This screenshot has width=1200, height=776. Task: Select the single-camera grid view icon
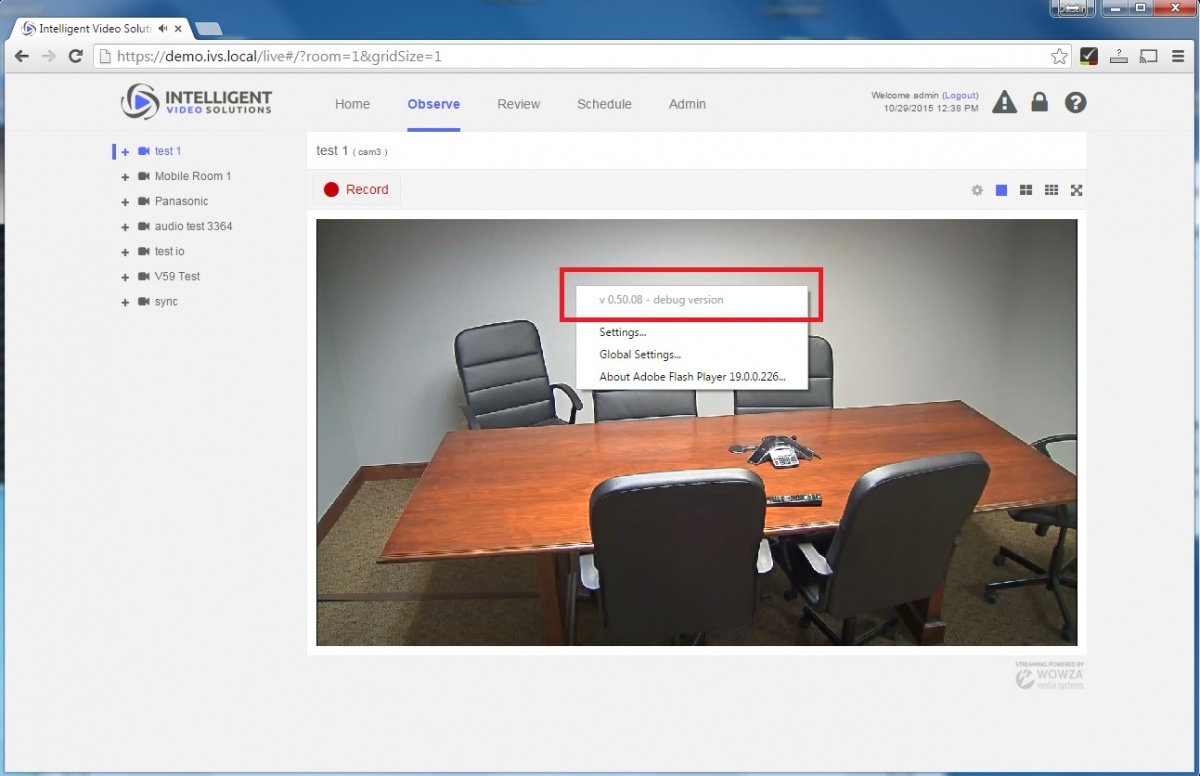coord(1001,190)
